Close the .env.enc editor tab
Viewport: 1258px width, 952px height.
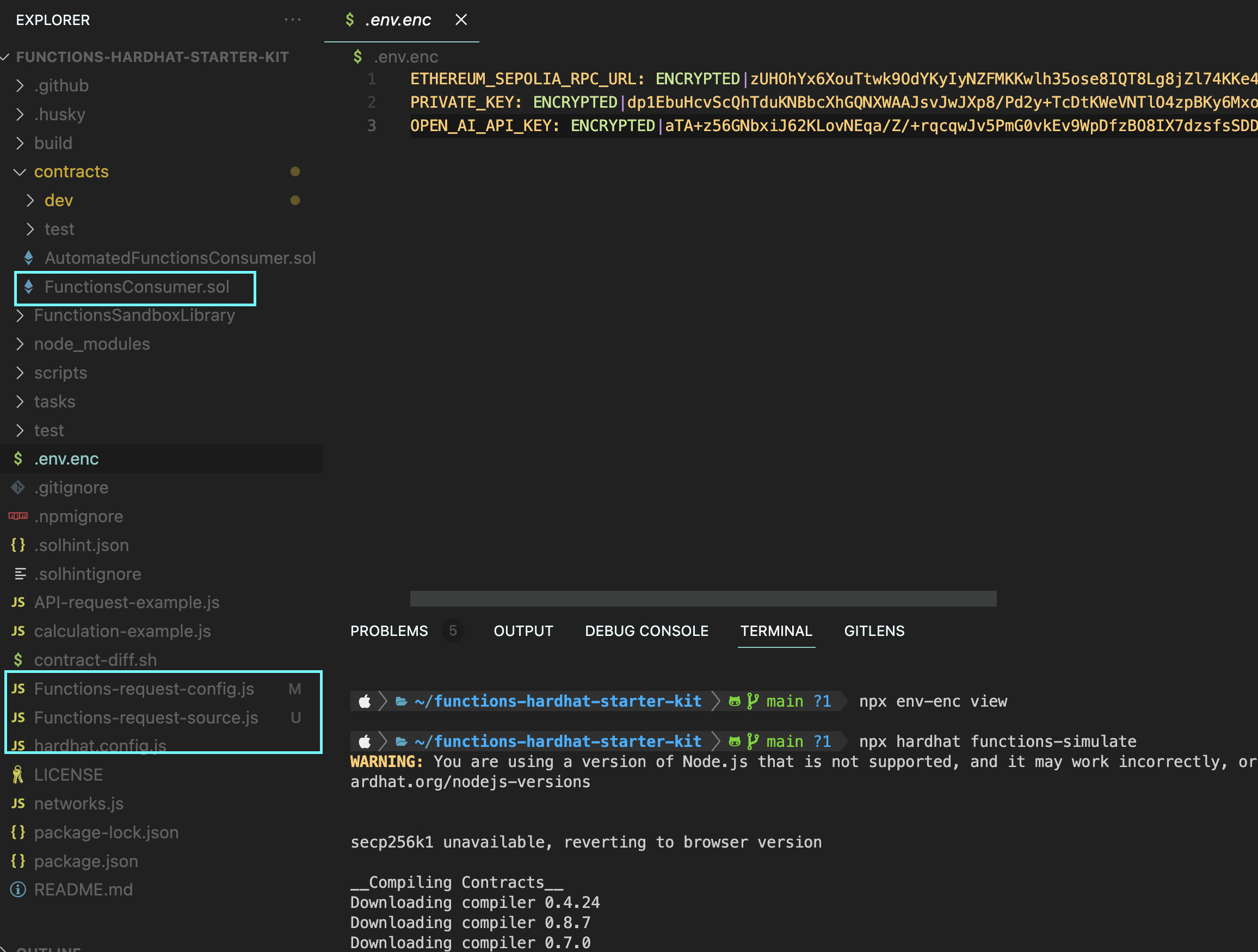pyautogui.click(x=461, y=20)
